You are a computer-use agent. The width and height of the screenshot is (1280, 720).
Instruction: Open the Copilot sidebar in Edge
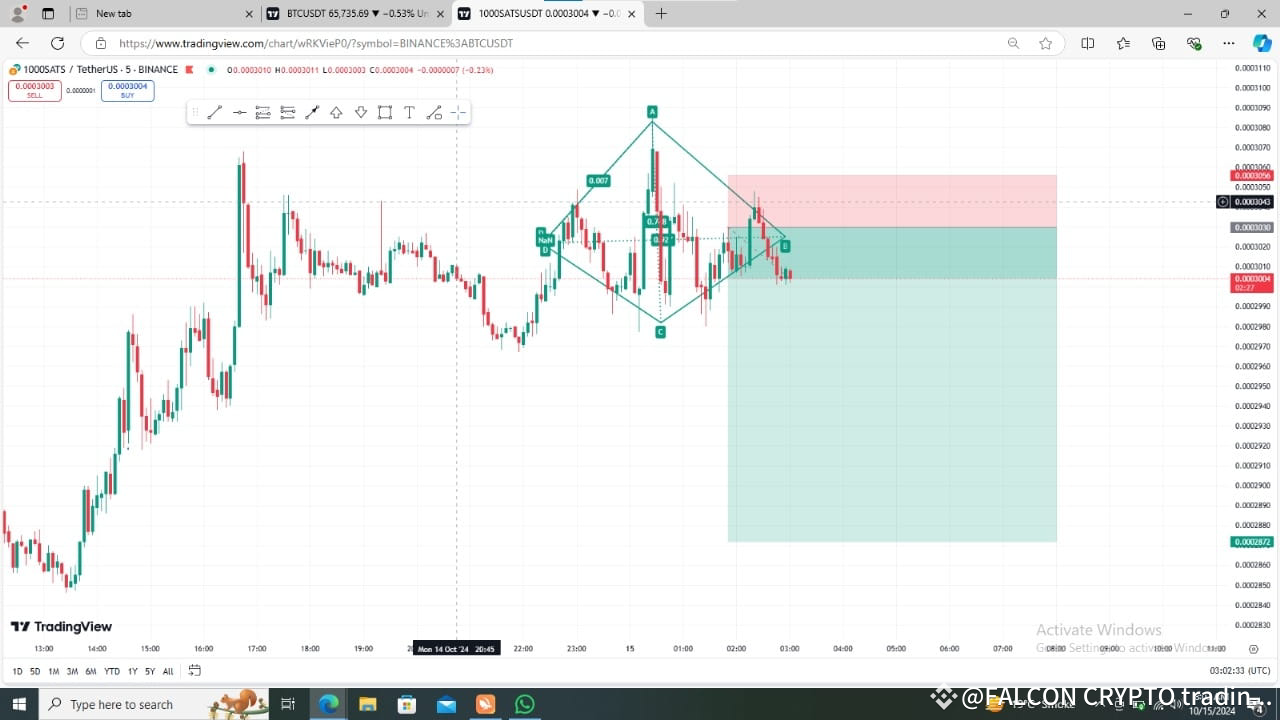pyautogui.click(x=1262, y=43)
